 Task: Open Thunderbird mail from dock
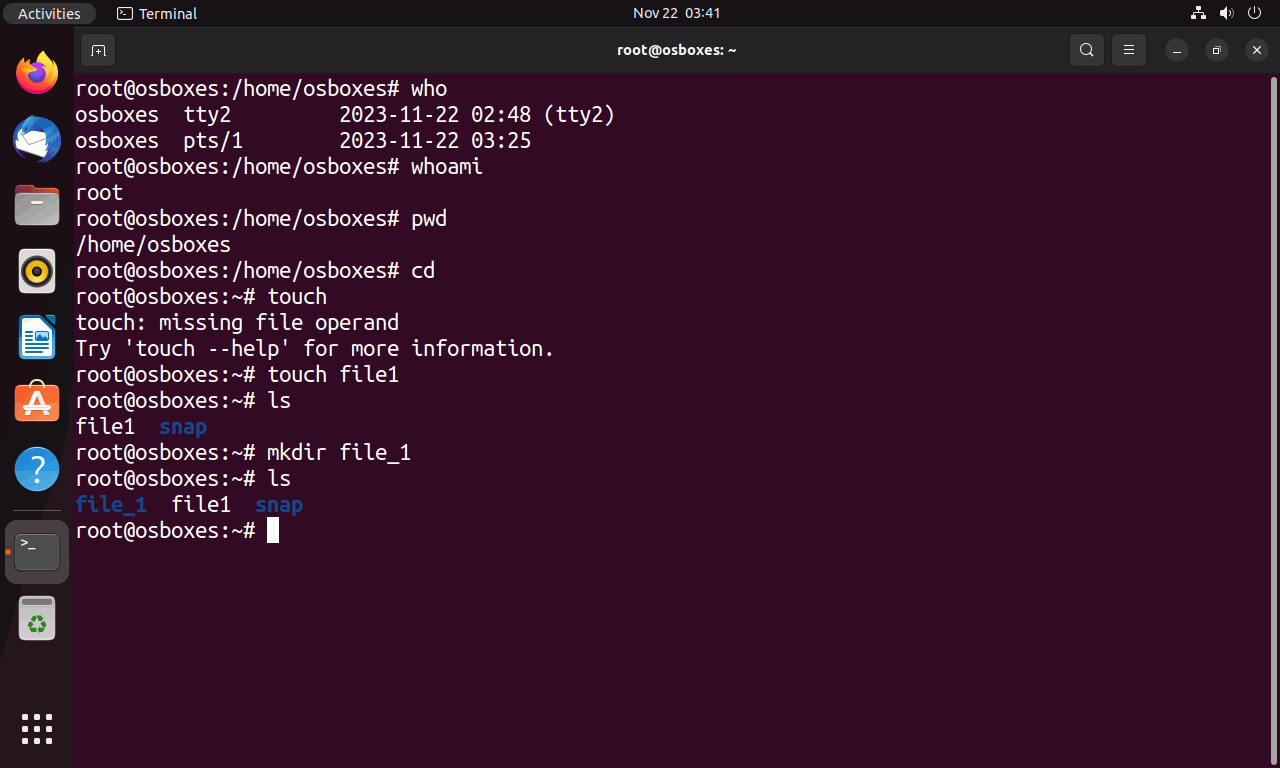coord(37,139)
